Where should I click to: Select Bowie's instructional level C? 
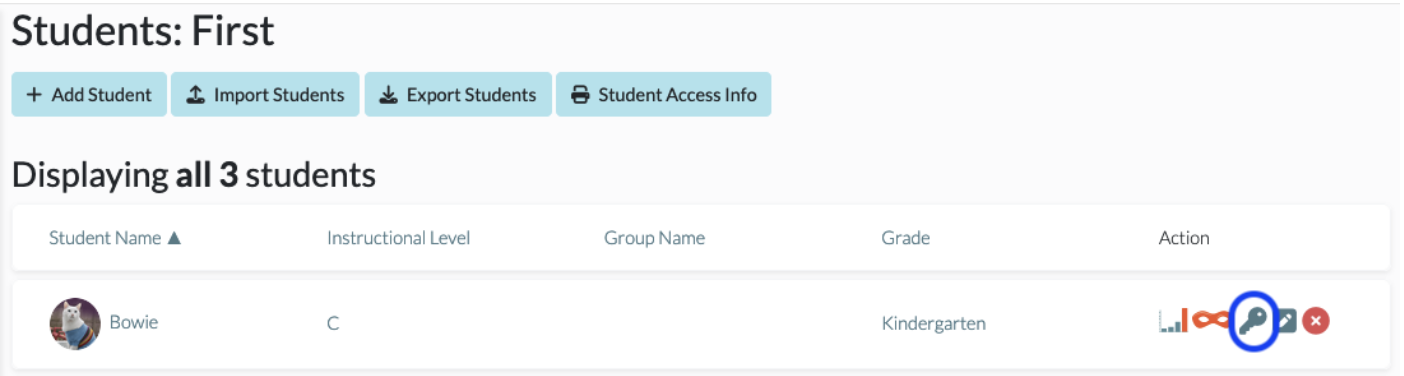pyautogui.click(x=332, y=323)
